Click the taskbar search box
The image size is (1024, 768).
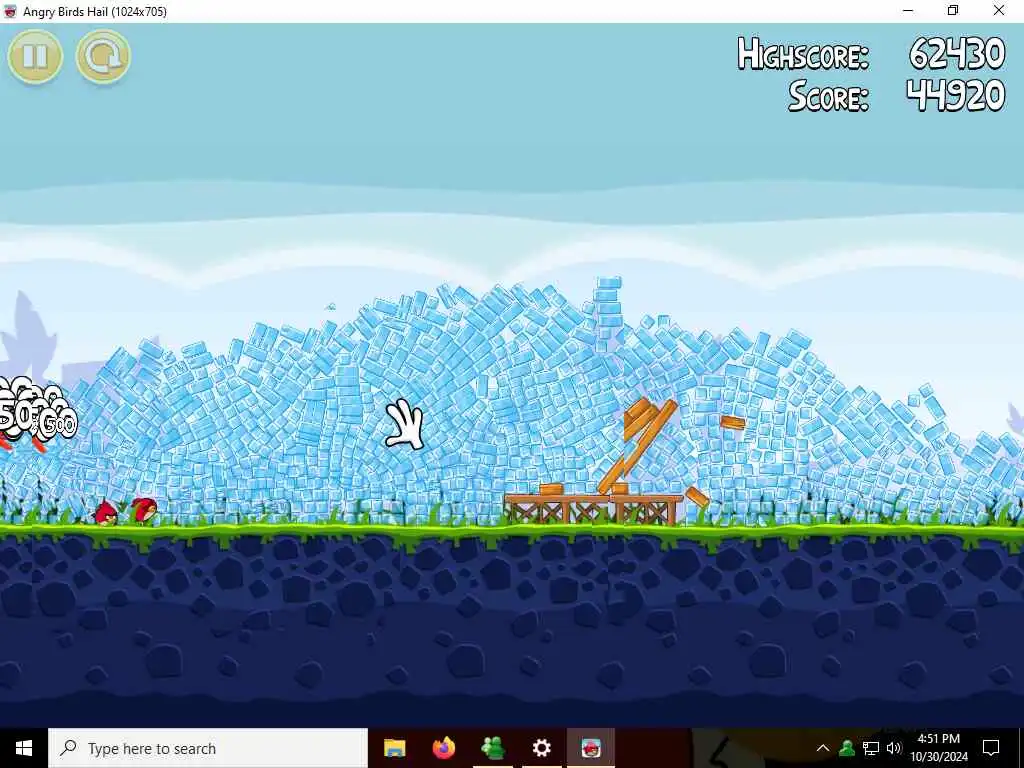[x=208, y=748]
